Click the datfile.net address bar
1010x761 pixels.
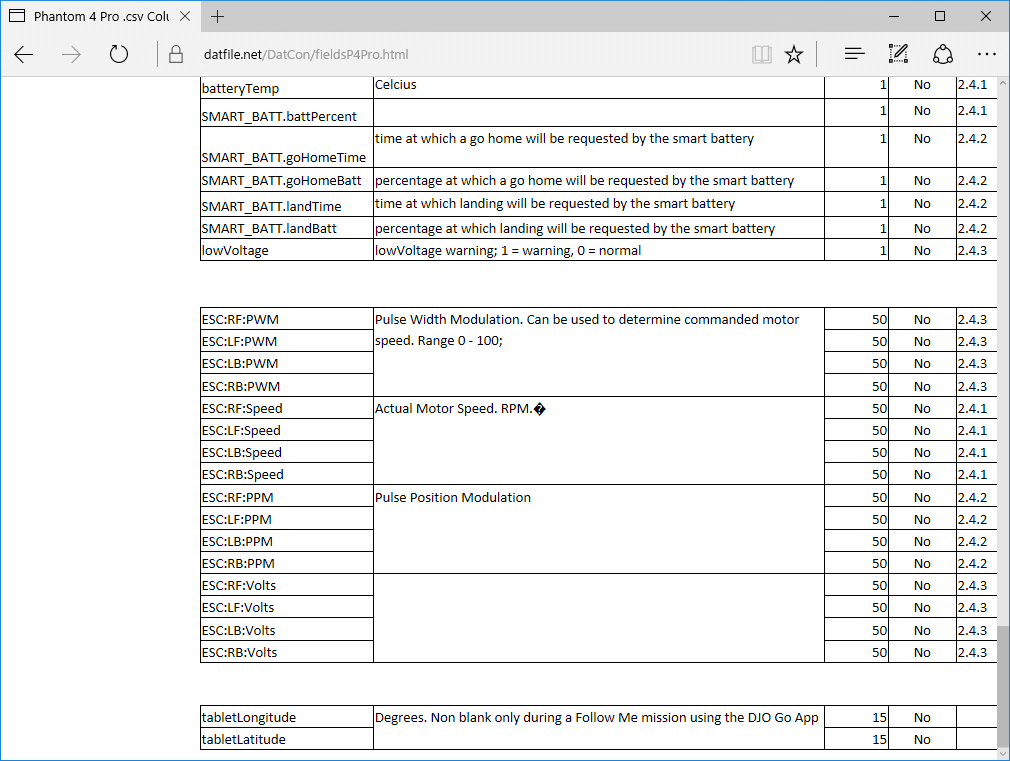[x=400, y=55]
